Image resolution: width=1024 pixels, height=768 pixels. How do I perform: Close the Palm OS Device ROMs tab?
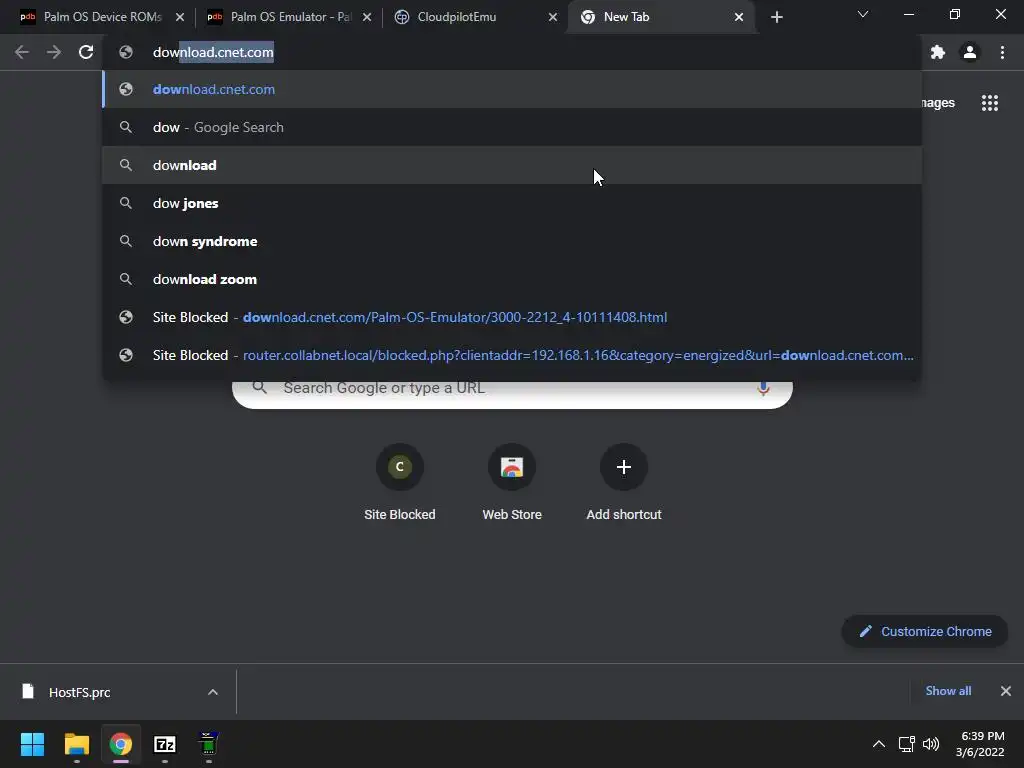click(180, 17)
